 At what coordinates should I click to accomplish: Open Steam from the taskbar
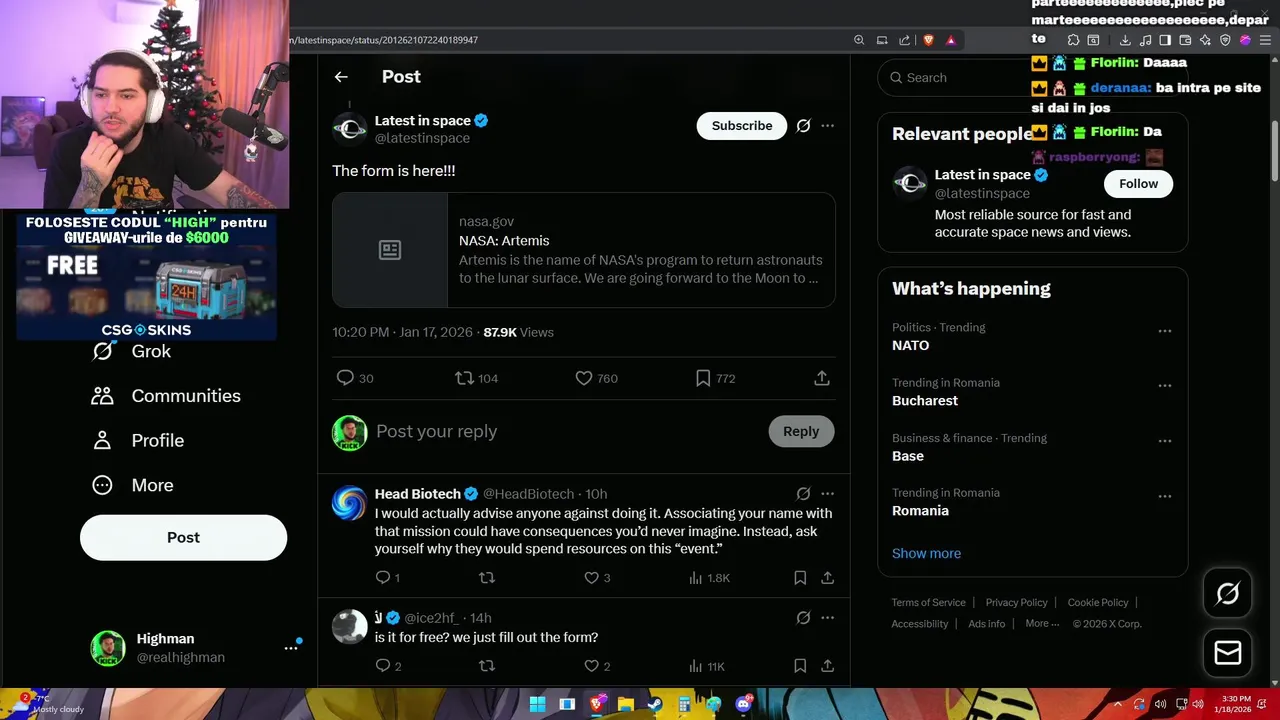click(655, 704)
